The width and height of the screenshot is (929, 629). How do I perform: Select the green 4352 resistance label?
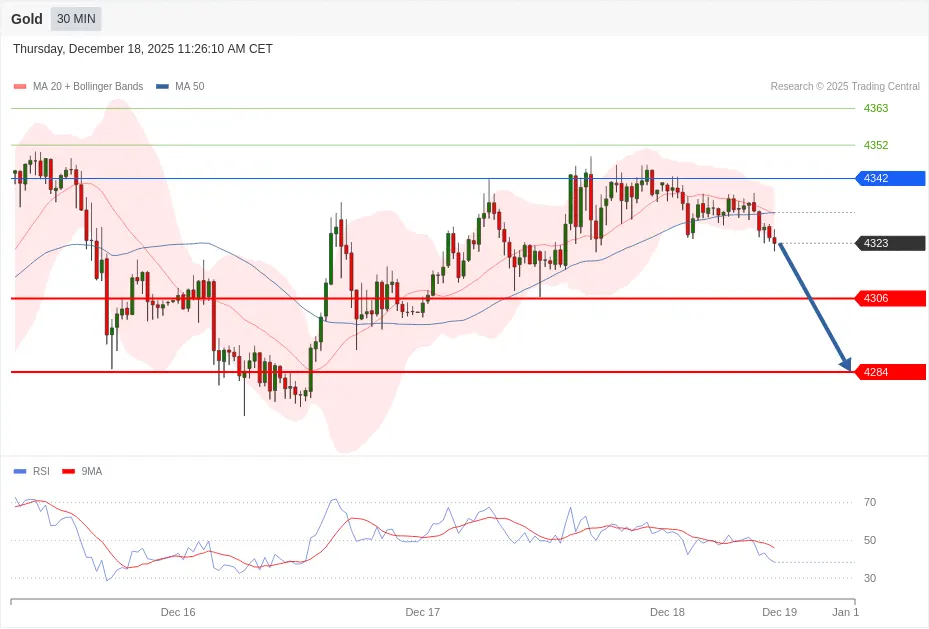point(876,145)
